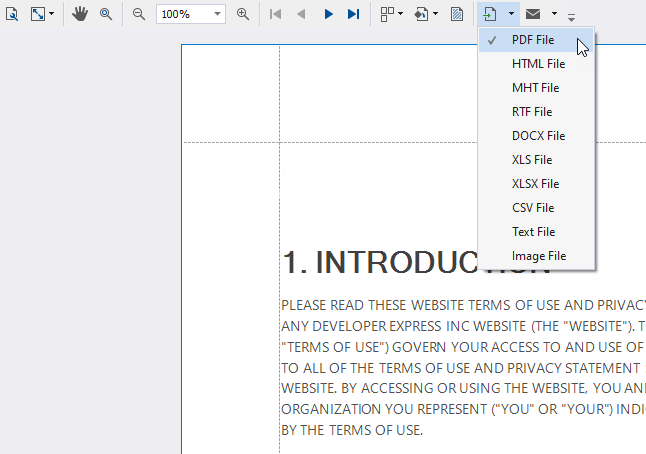Open the 100% zoom level dropdown
The image size is (646, 454).
(217, 14)
